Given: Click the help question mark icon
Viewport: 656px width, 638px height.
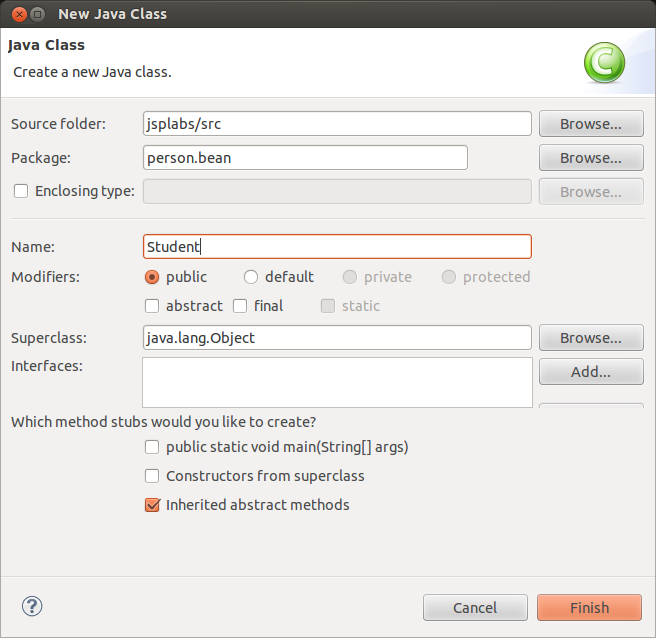Looking at the screenshot, I should (x=32, y=606).
